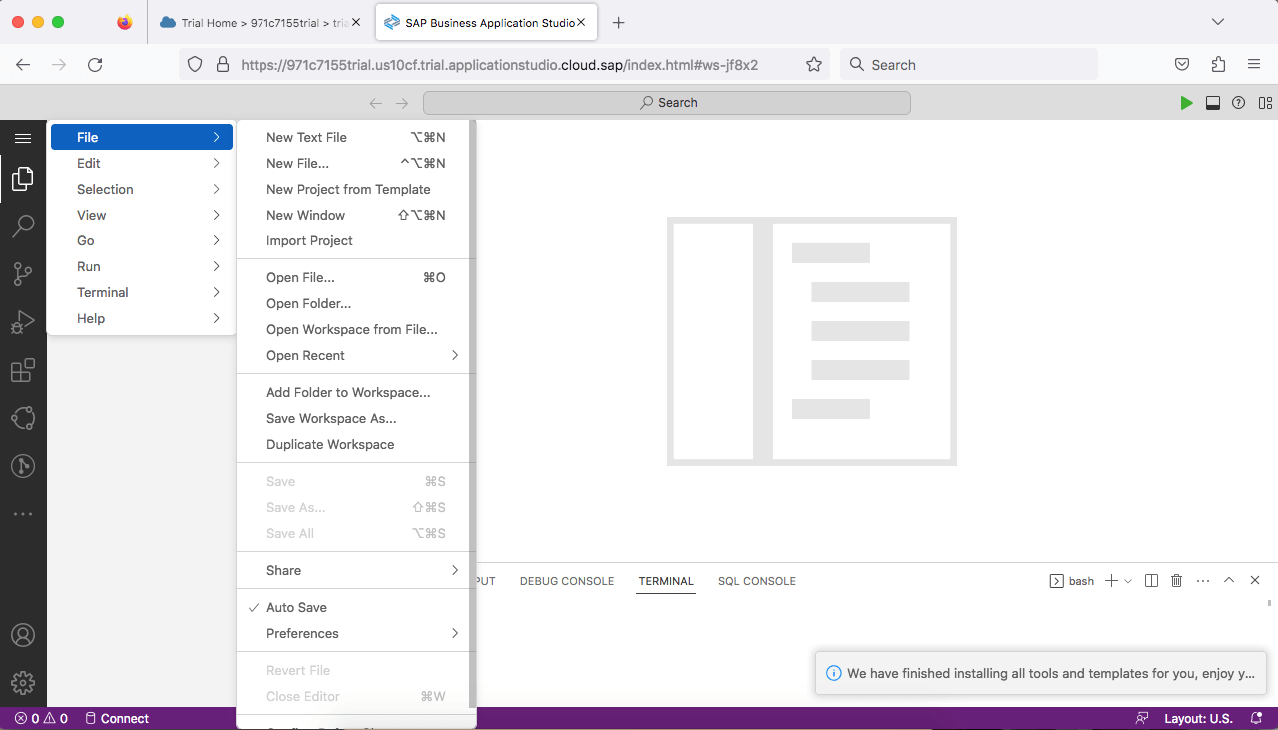Open terminal panel more actions ellipsis
This screenshot has width=1278, height=730.
(1203, 581)
